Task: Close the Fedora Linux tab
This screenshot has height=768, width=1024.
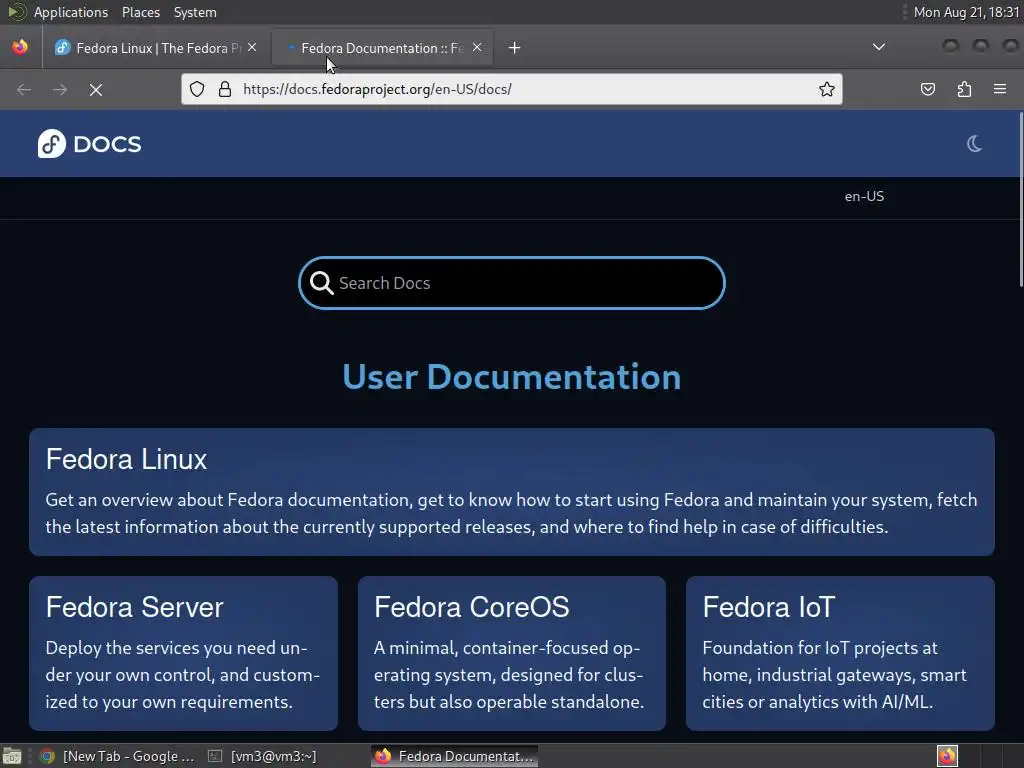Action: (252, 47)
